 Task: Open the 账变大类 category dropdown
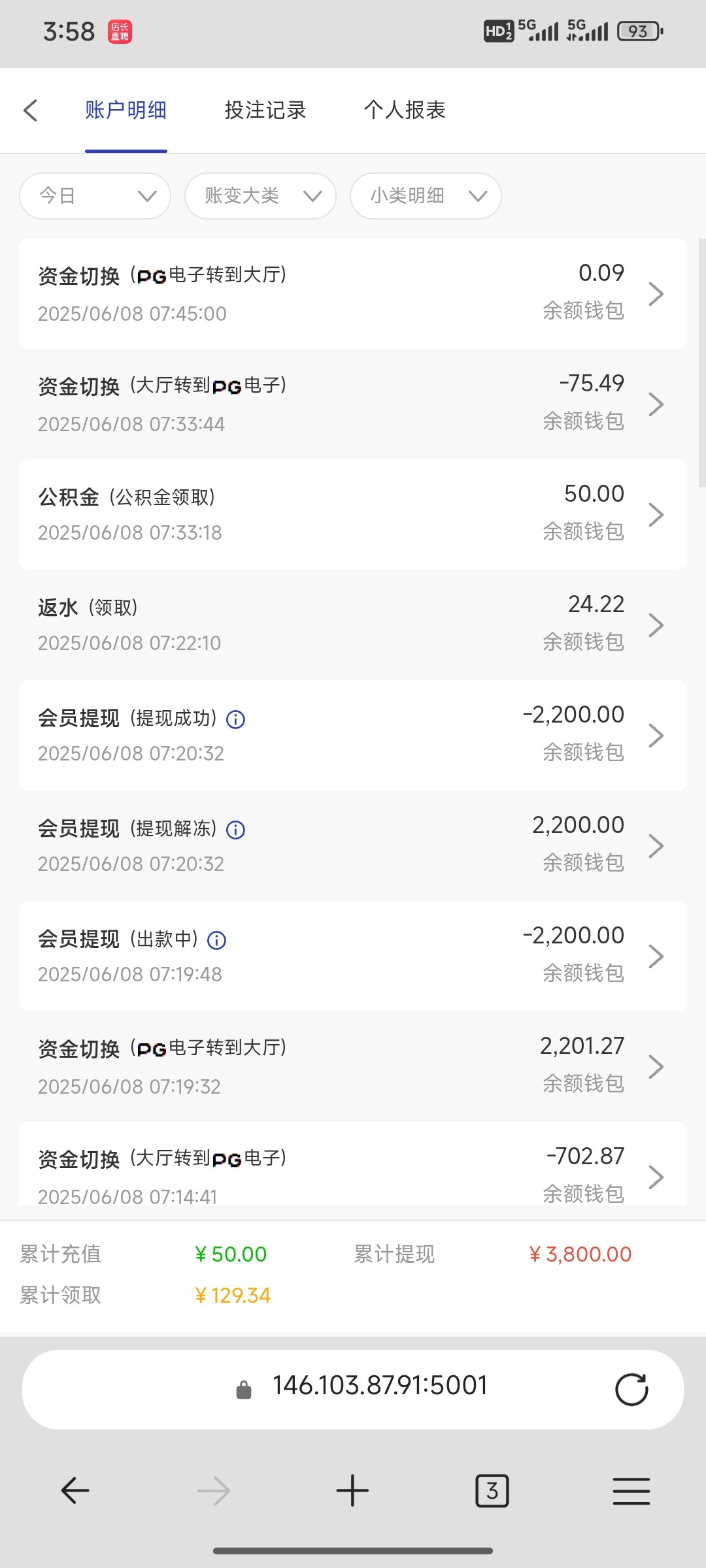(x=260, y=196)
